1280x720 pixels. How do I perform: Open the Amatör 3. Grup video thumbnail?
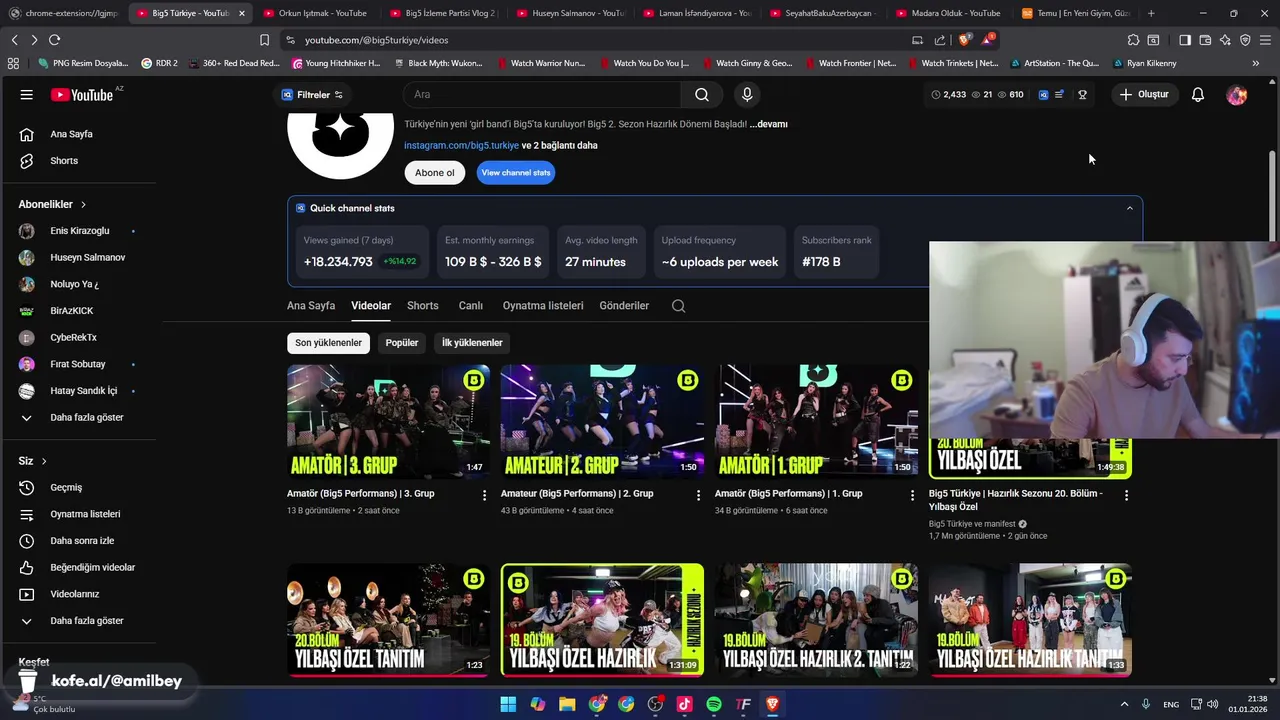pos(388,422)
